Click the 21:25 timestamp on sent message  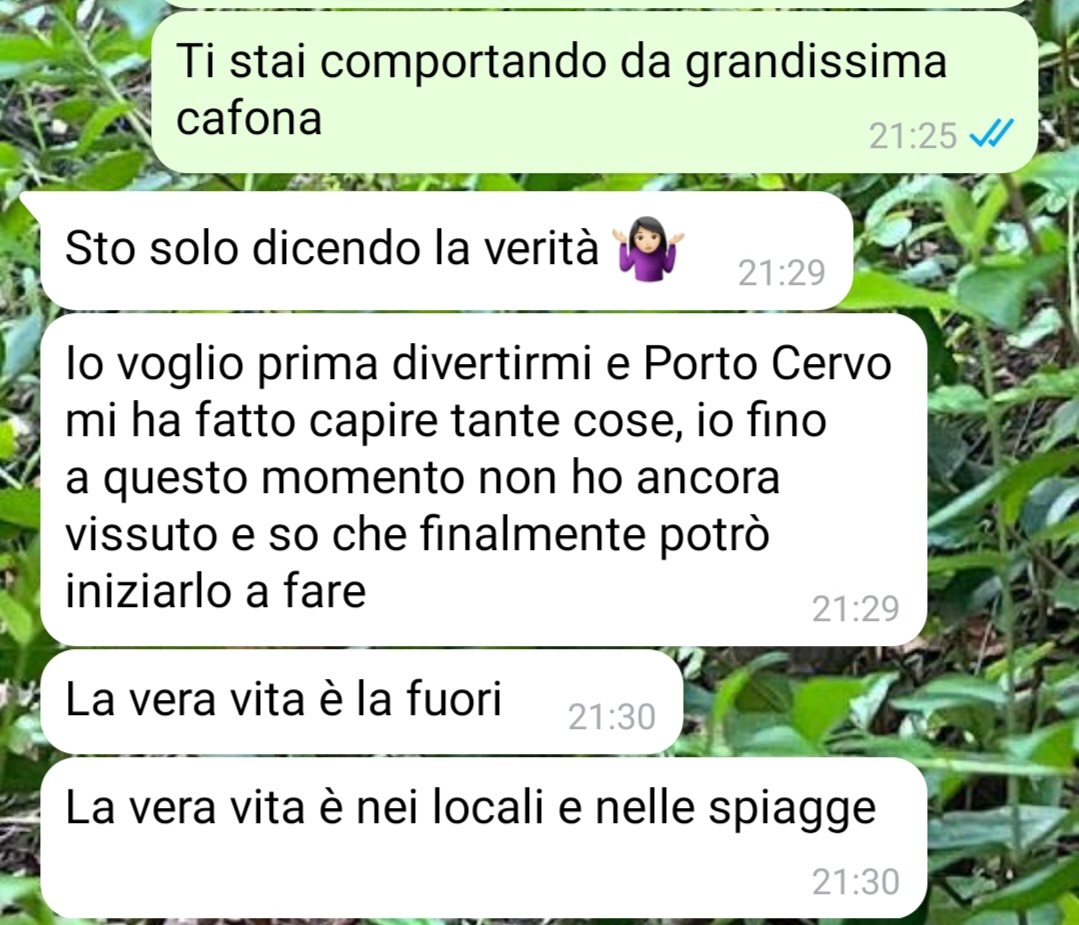912,136
